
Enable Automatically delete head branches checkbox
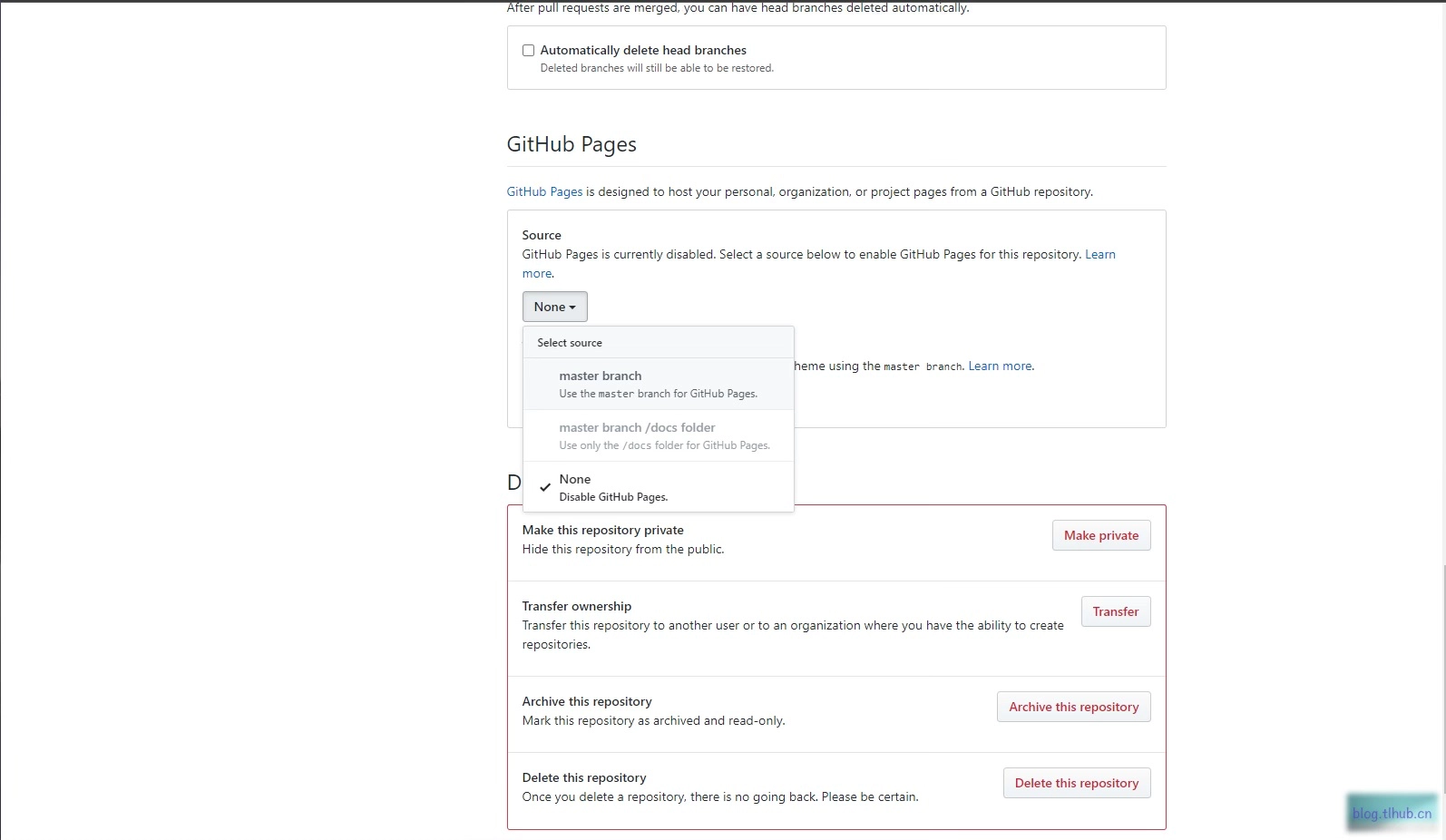click(x=528, y=51)
